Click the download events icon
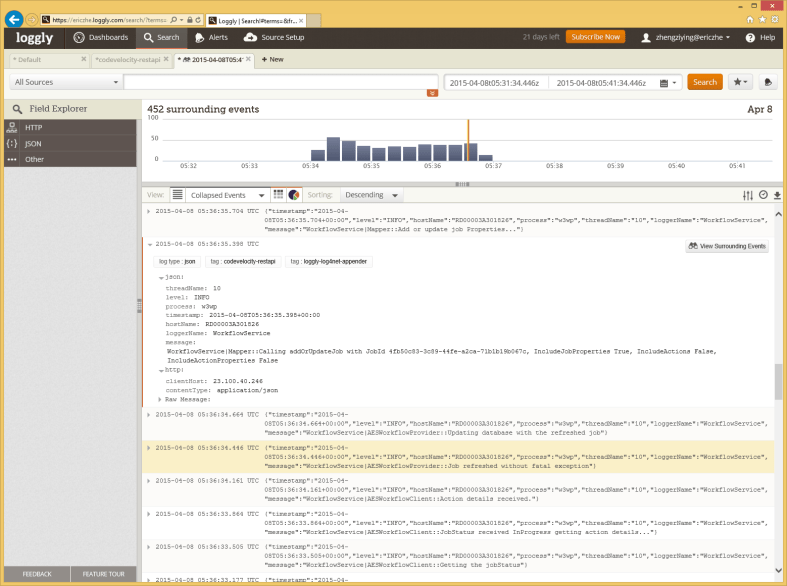 pyautogui.click(x=777, y=195)
